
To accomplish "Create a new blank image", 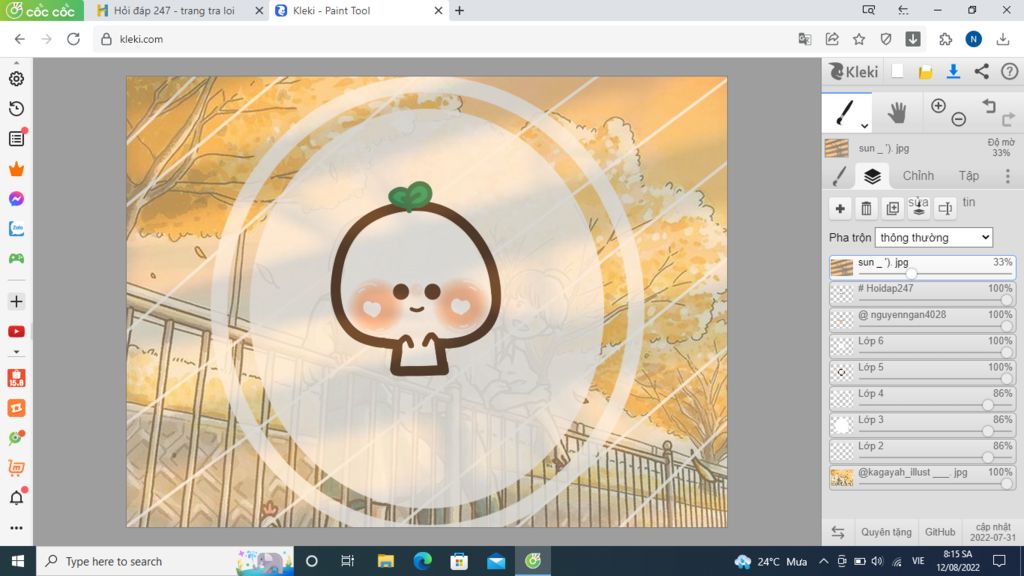I will coord(897,72).
